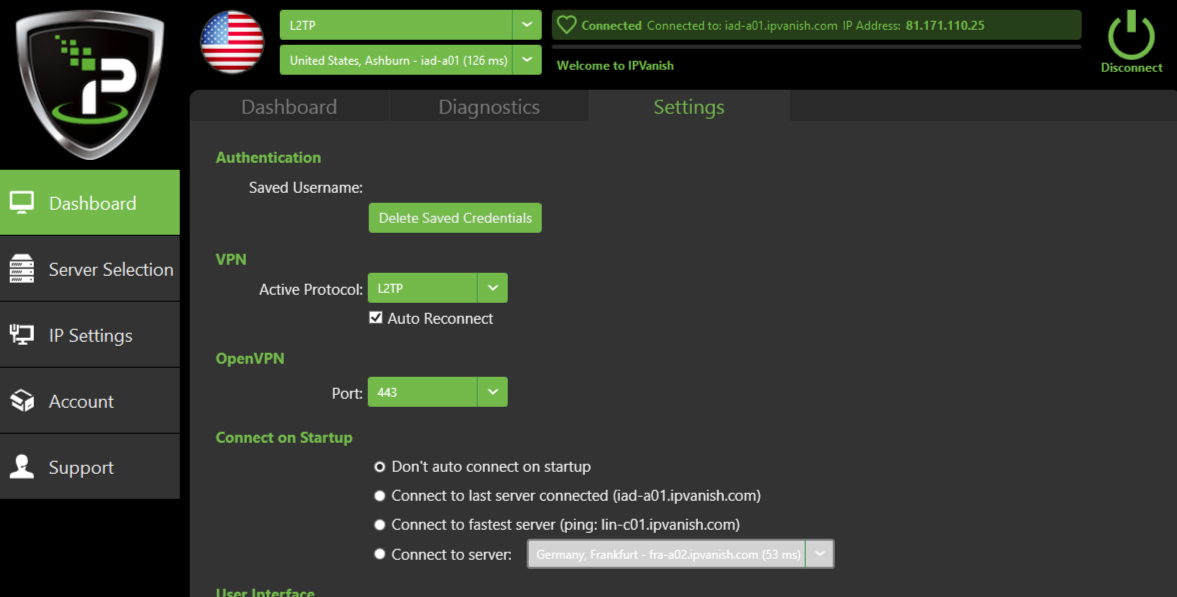Select Connect to last server connected option

(x=380, y=496)
